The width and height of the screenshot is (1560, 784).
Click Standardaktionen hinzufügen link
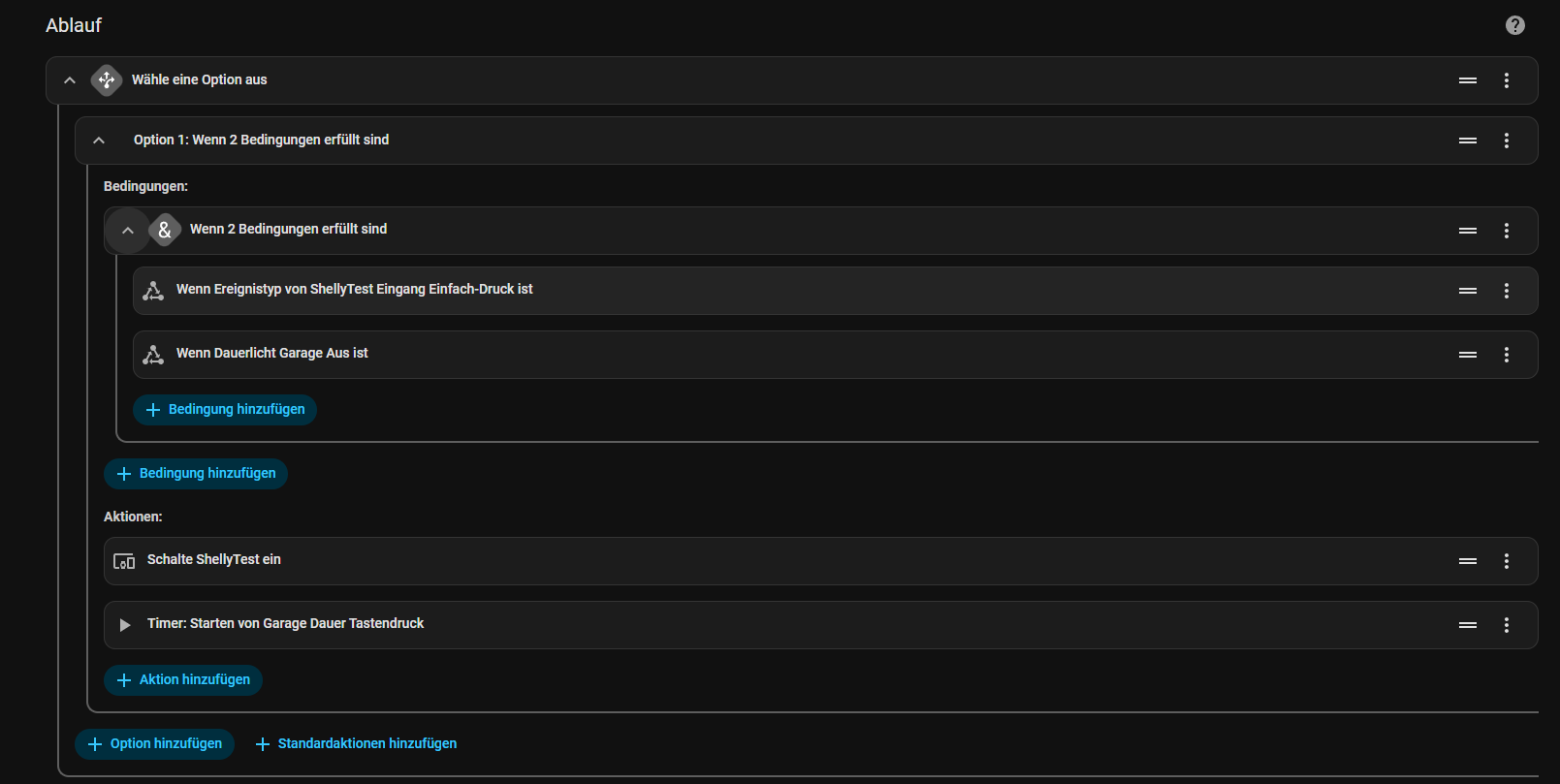356,744
